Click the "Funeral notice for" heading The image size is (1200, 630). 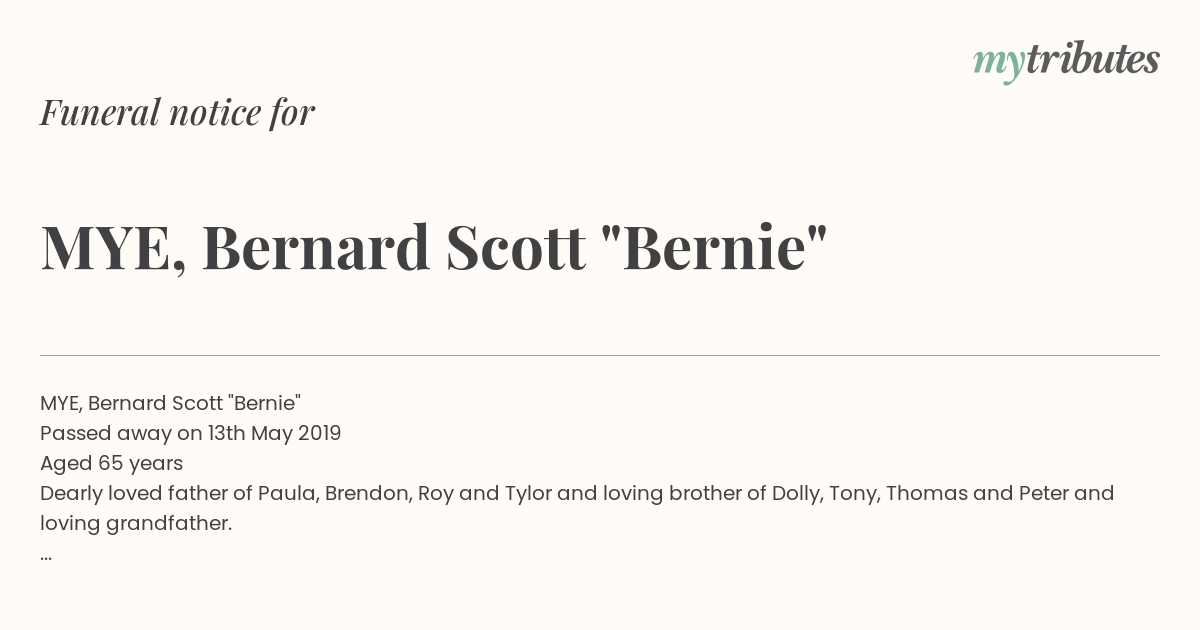[x=177, y=113]
